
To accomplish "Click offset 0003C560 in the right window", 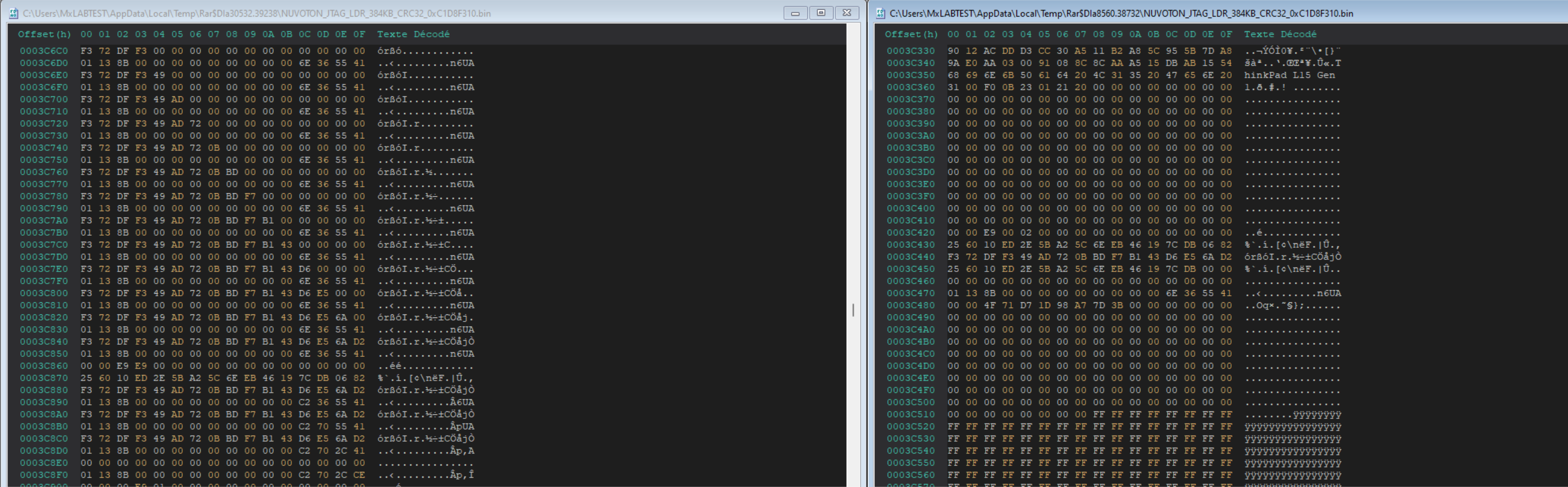I will click(x=911, y=475).
